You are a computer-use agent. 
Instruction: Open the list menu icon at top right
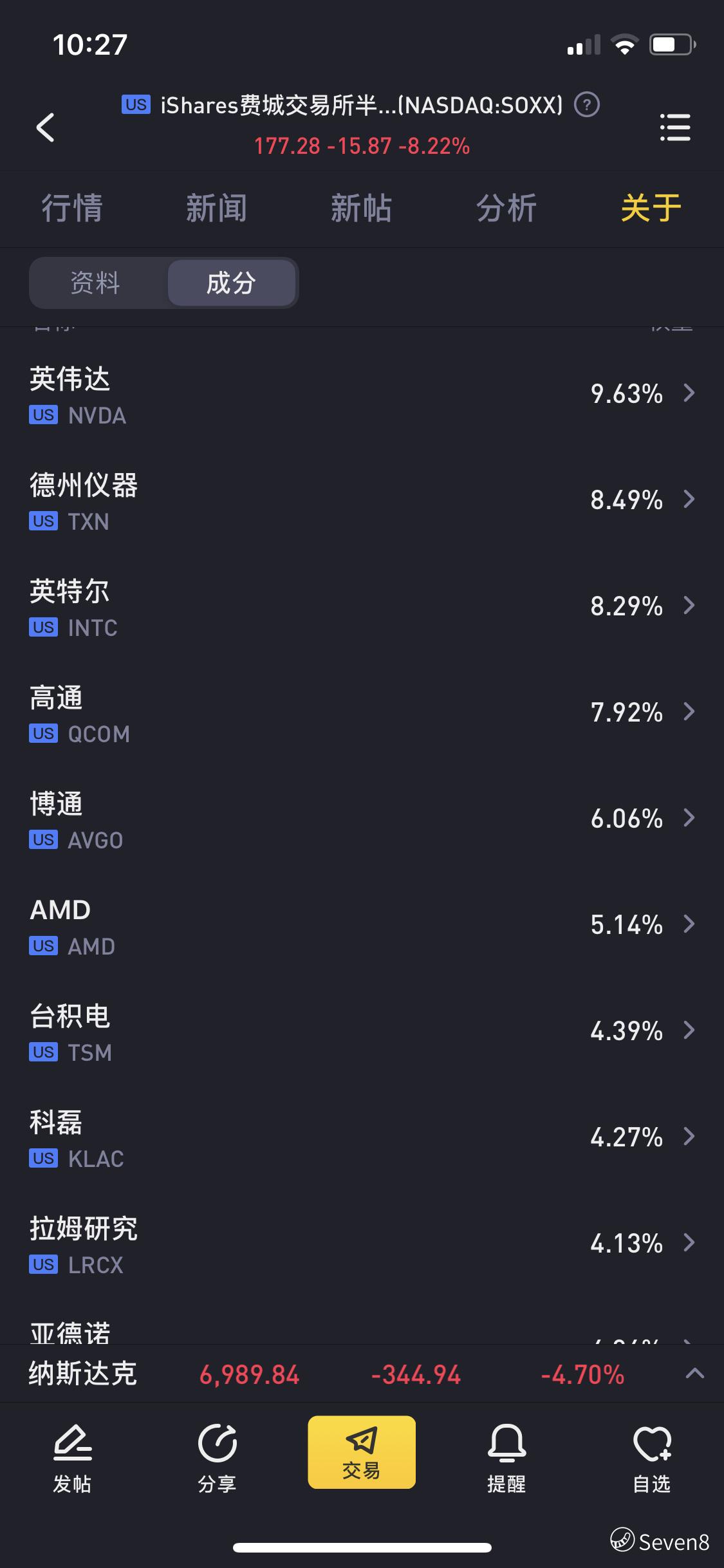coord(675,127)
